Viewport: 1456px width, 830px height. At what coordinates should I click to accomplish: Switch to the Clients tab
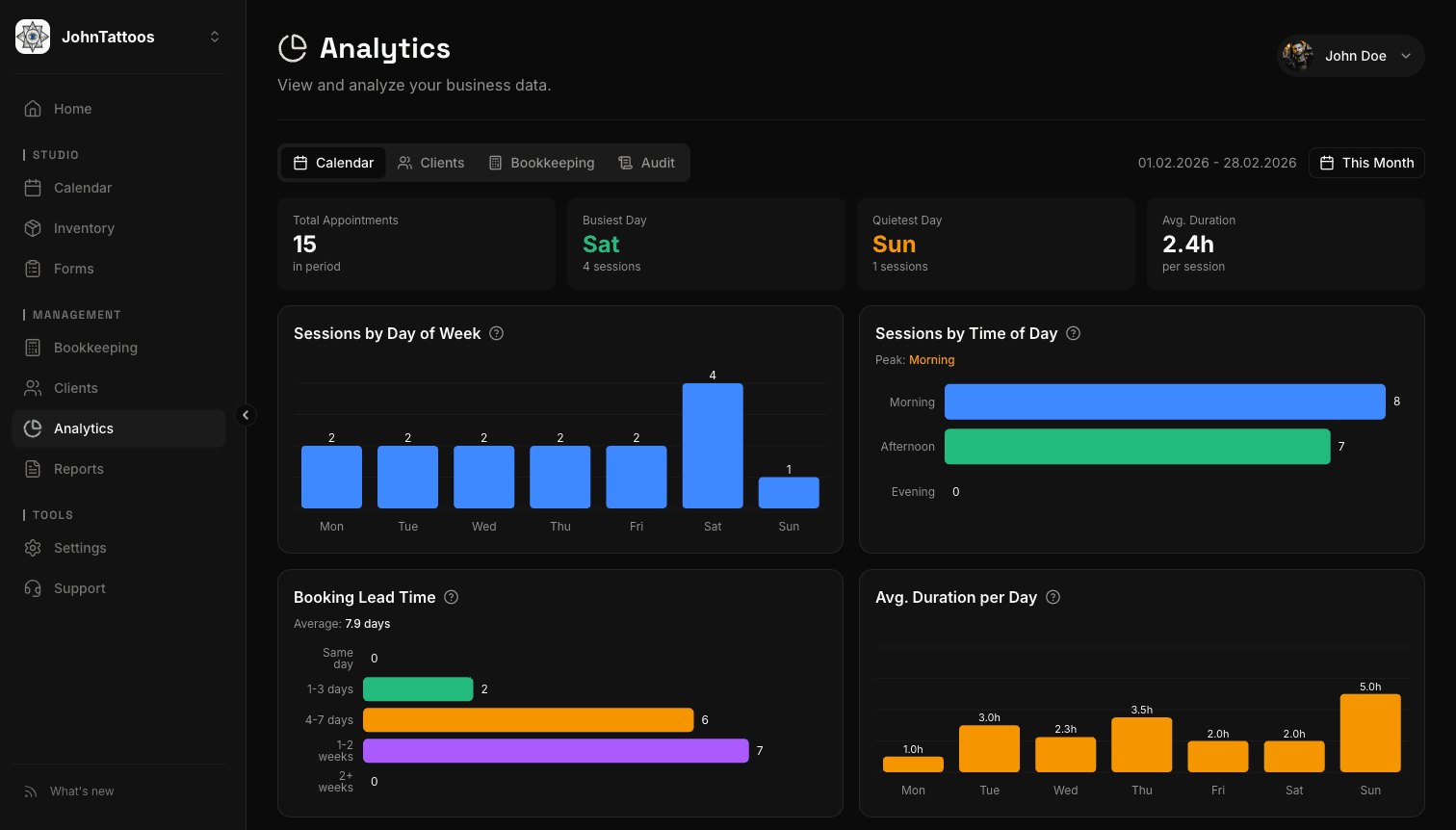tap(431, 163)
